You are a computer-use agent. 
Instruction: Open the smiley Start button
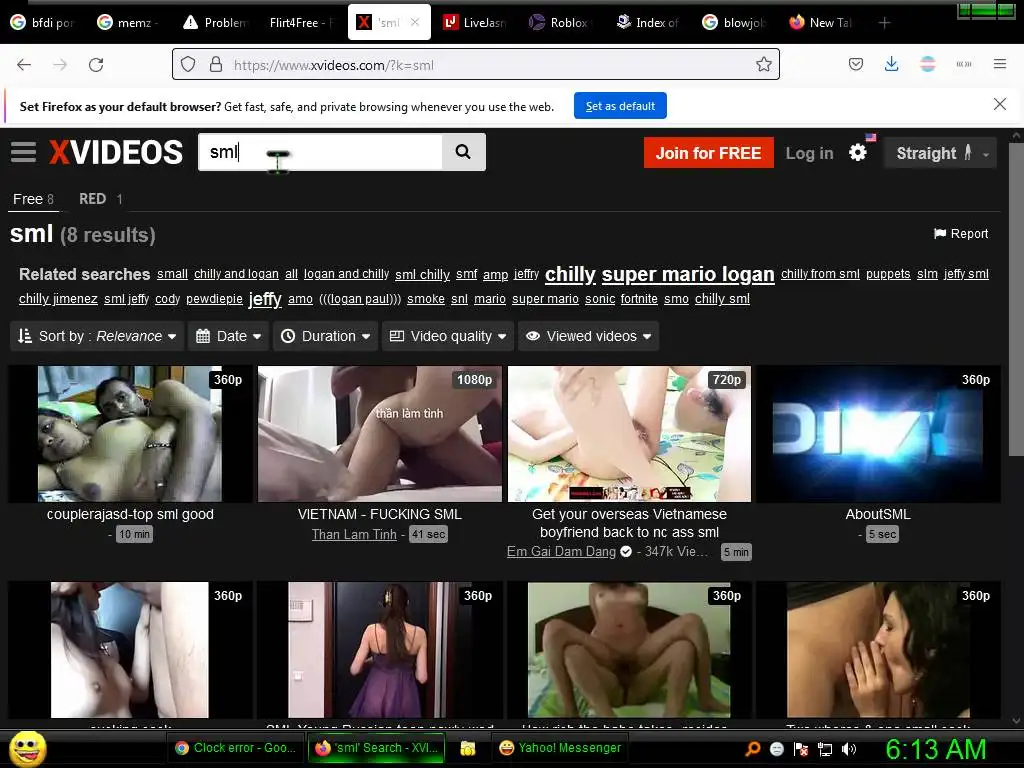27,749
